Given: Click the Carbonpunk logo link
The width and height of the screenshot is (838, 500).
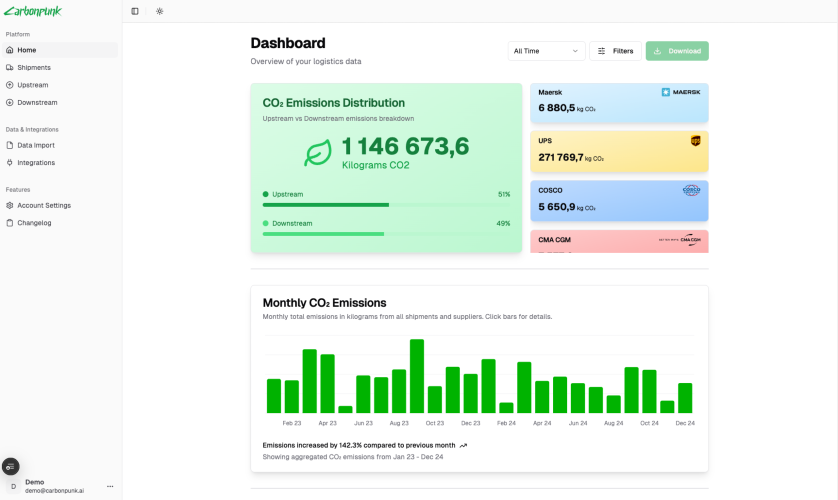Looking at the screenshot, I should click(x=33, y=11).
